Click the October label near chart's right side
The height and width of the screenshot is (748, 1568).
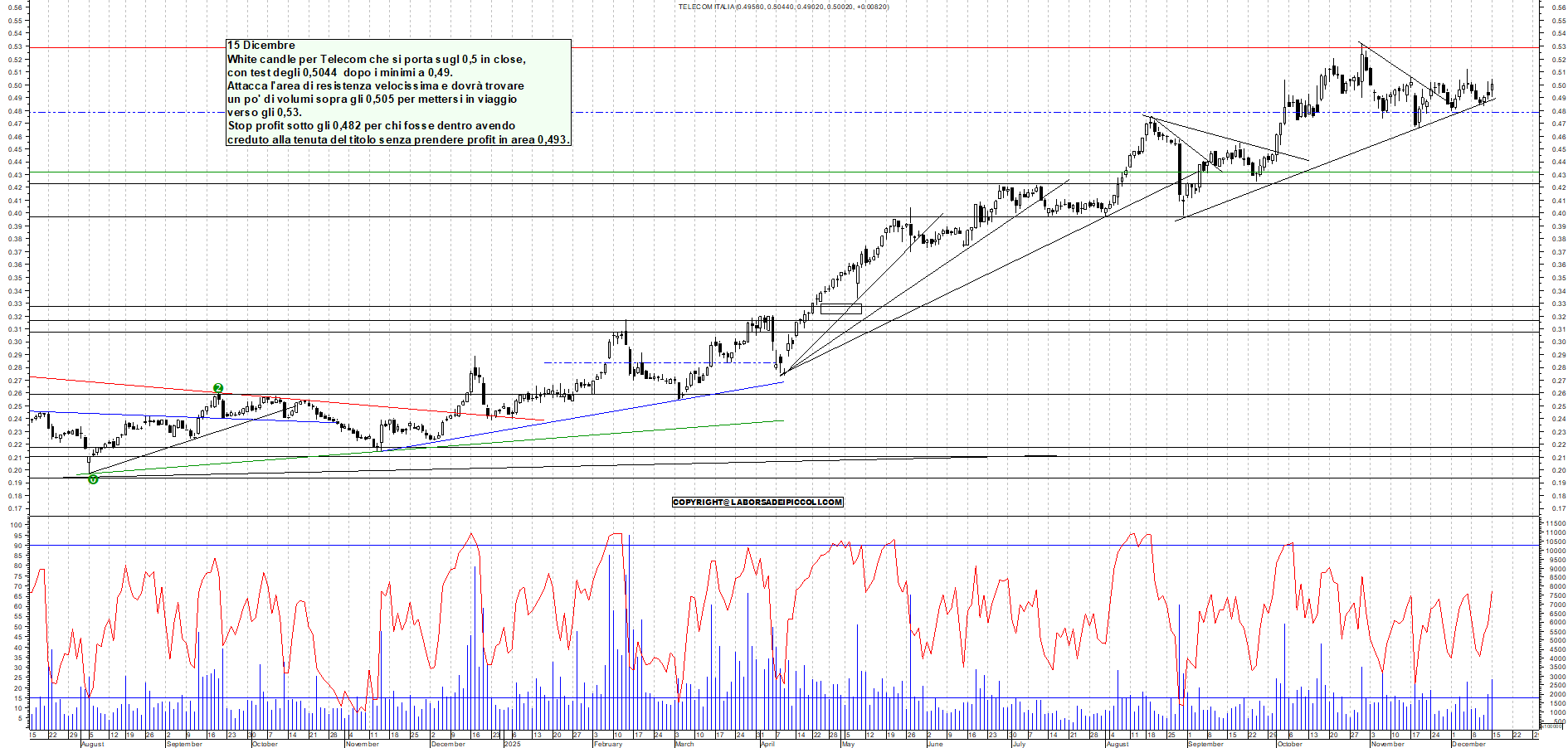pos(1289,744)
